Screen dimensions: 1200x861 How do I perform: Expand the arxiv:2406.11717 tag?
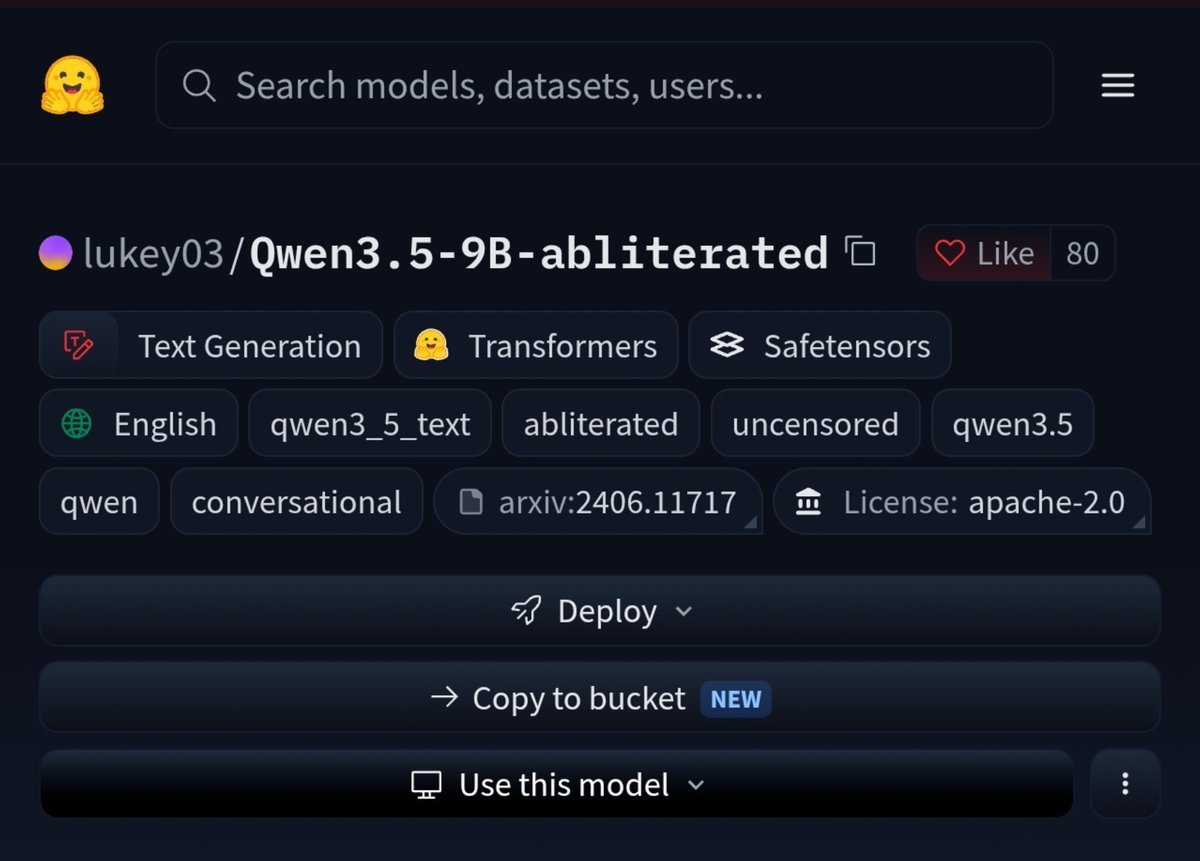pyautogui.click(x=598, y=501)
